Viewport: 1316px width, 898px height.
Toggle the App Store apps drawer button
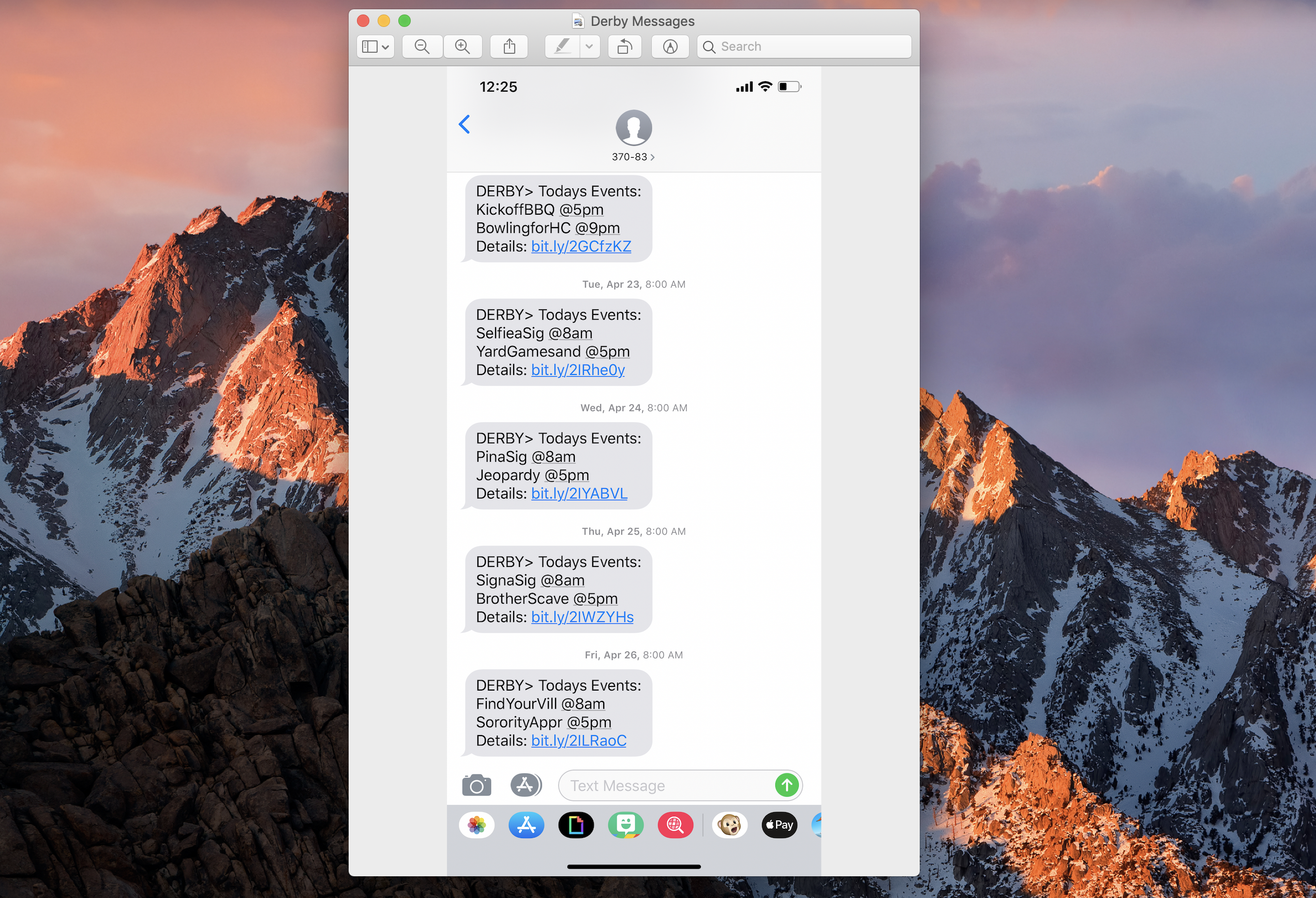526,785
